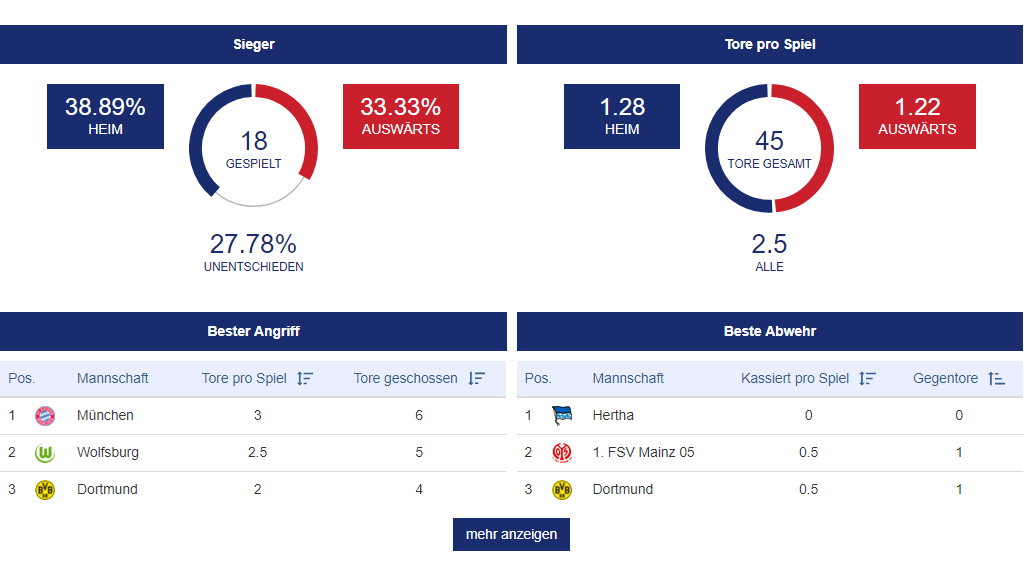This screenshot has width=1024, height=561.
Task: Click the Wolfsburg club logo
Action: (45, 453)
